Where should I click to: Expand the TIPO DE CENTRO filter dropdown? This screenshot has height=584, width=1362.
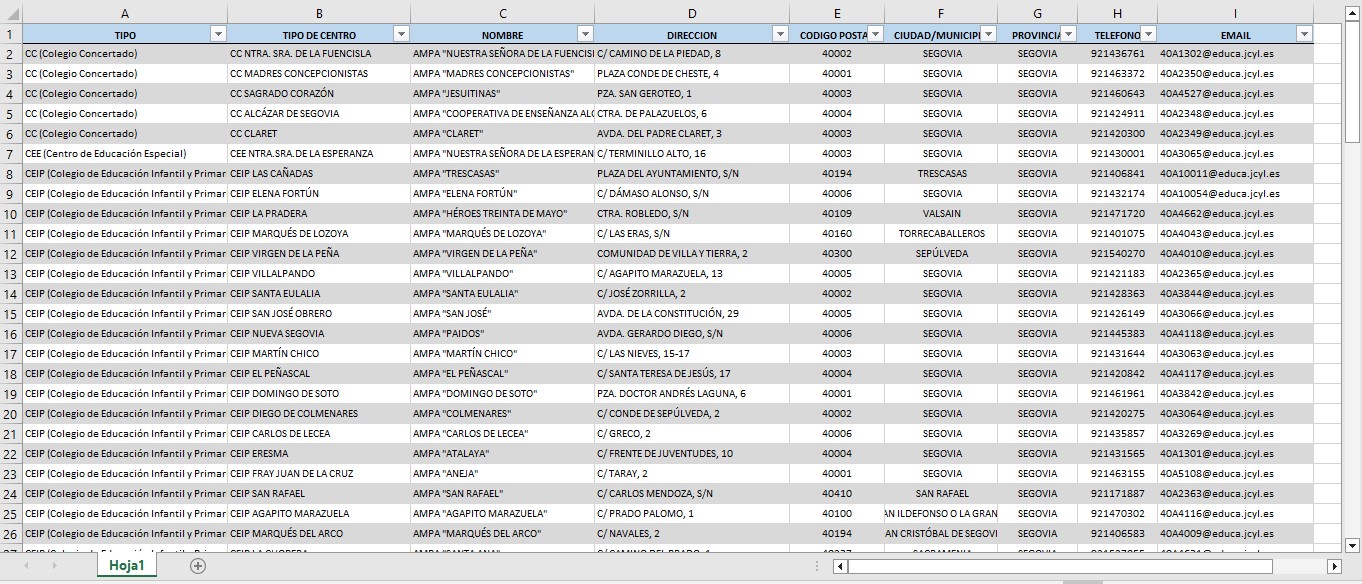pyautogui.click(x=401, y=34)
